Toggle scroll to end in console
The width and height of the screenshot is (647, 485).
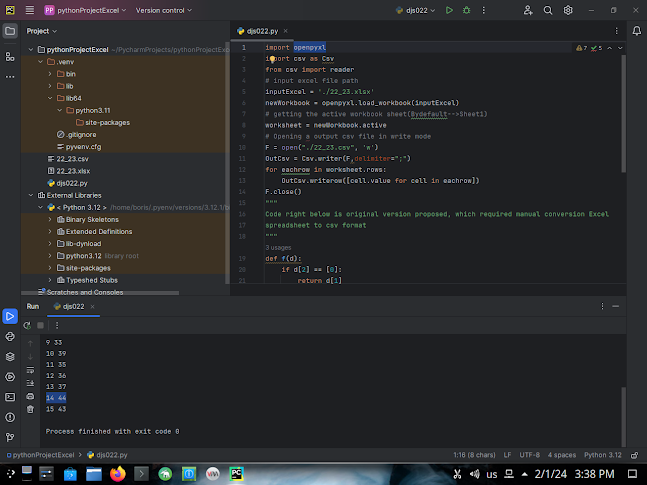(30, 383)
